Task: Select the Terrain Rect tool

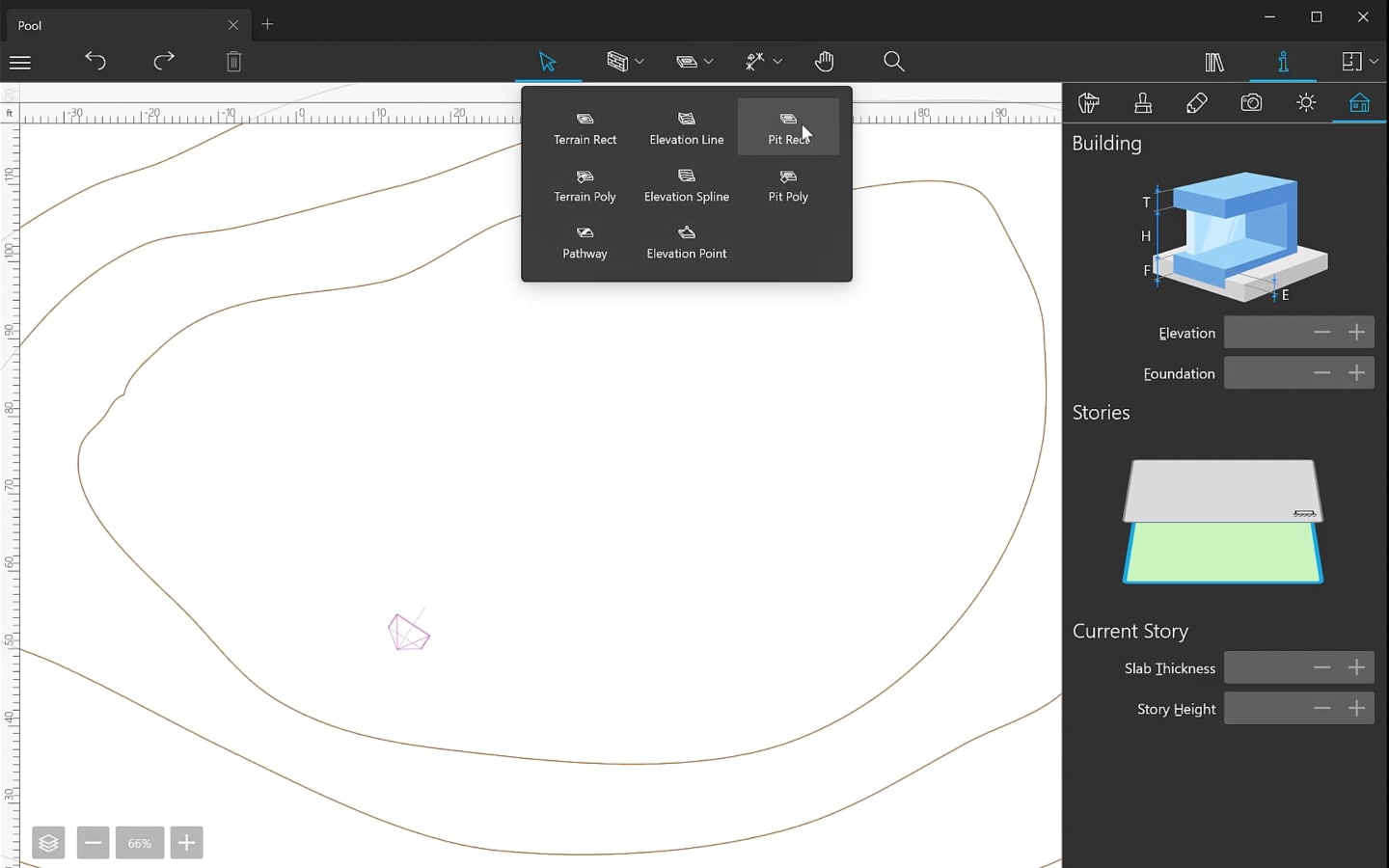Action: click(585, 128)
